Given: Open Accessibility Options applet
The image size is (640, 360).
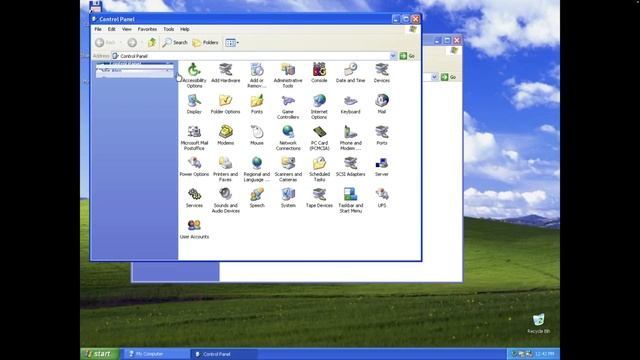Looking at the screenshot, I should pyautogui.click(x=194, y=75).
